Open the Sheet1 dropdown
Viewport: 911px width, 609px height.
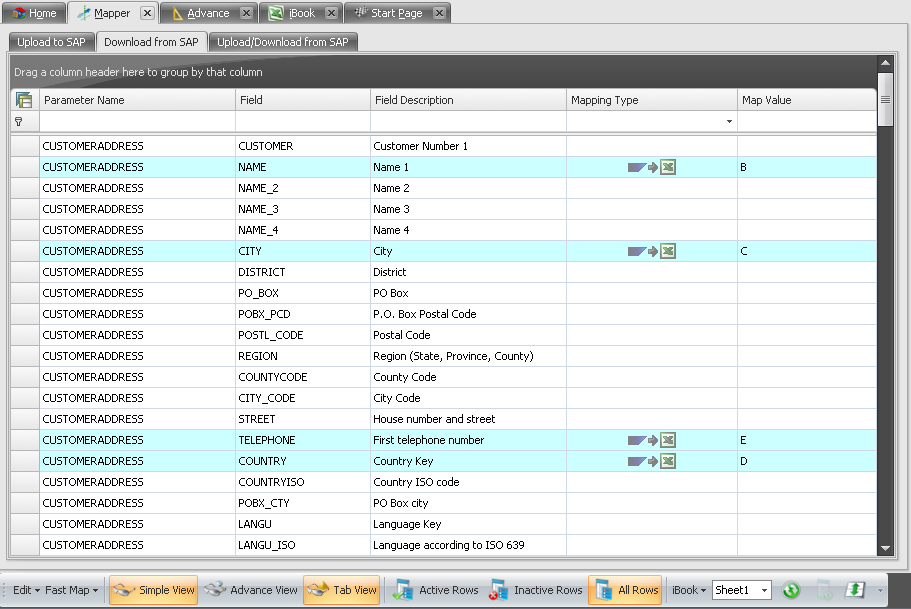click(x=764, y=590)
